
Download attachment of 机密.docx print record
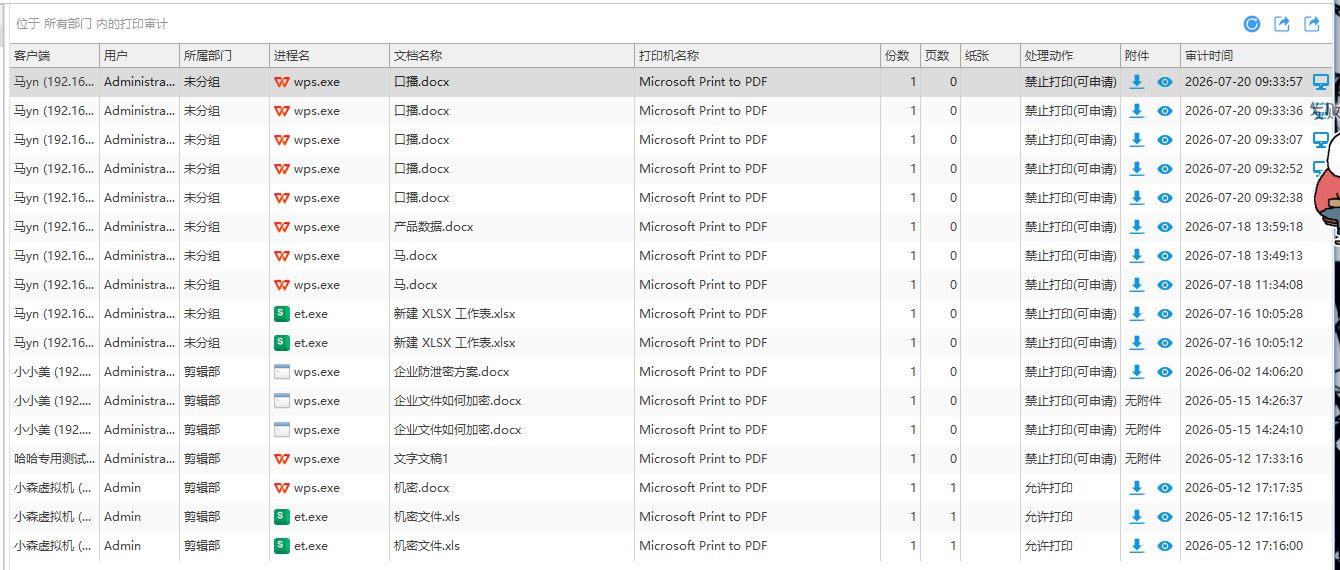[x=1137, y=488]
